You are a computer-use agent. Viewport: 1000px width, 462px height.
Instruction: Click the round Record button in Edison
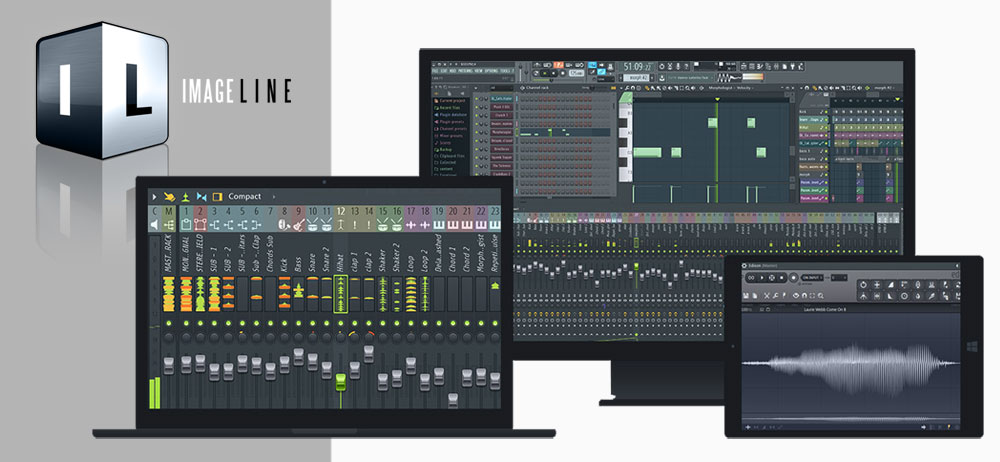coord(793,278)
